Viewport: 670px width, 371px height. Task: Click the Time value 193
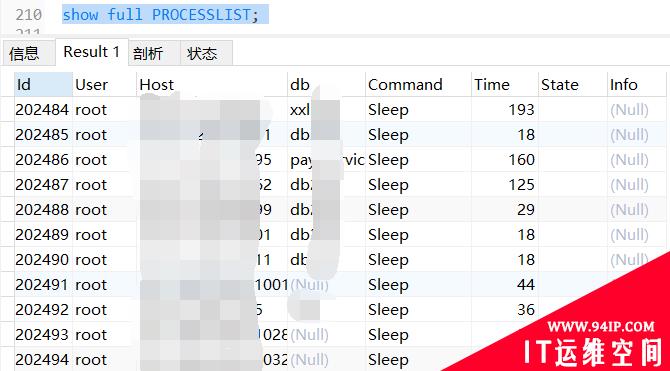(x=521, y=110)
